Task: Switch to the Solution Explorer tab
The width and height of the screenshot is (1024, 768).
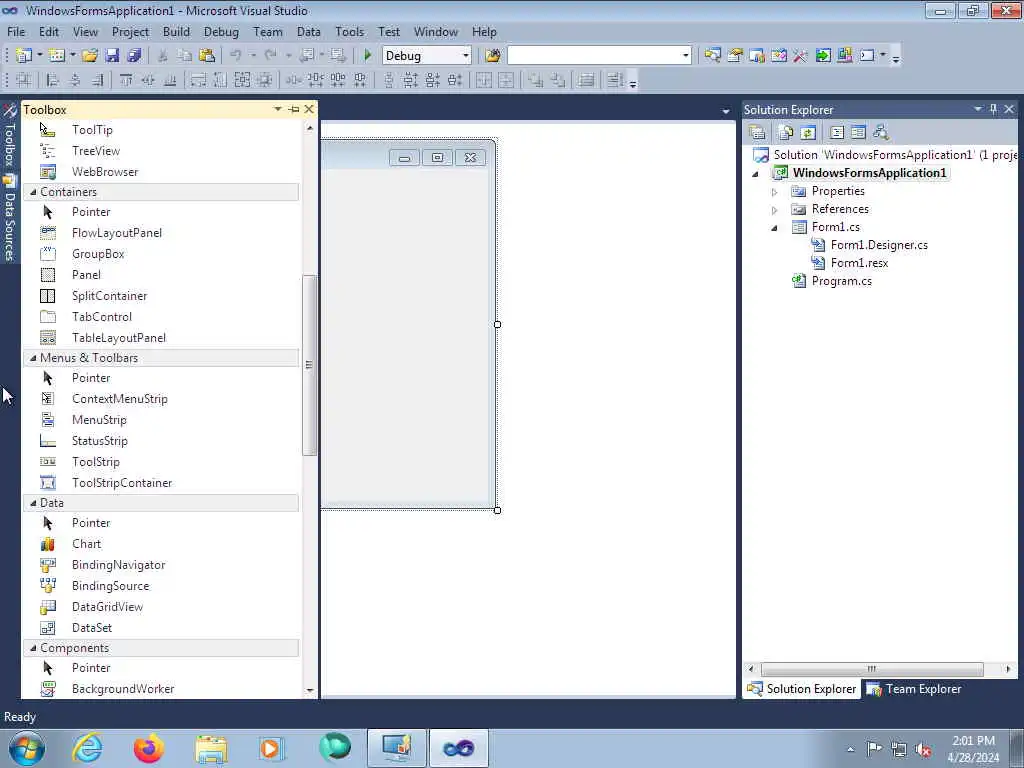Action: click(x=802, y=689)
